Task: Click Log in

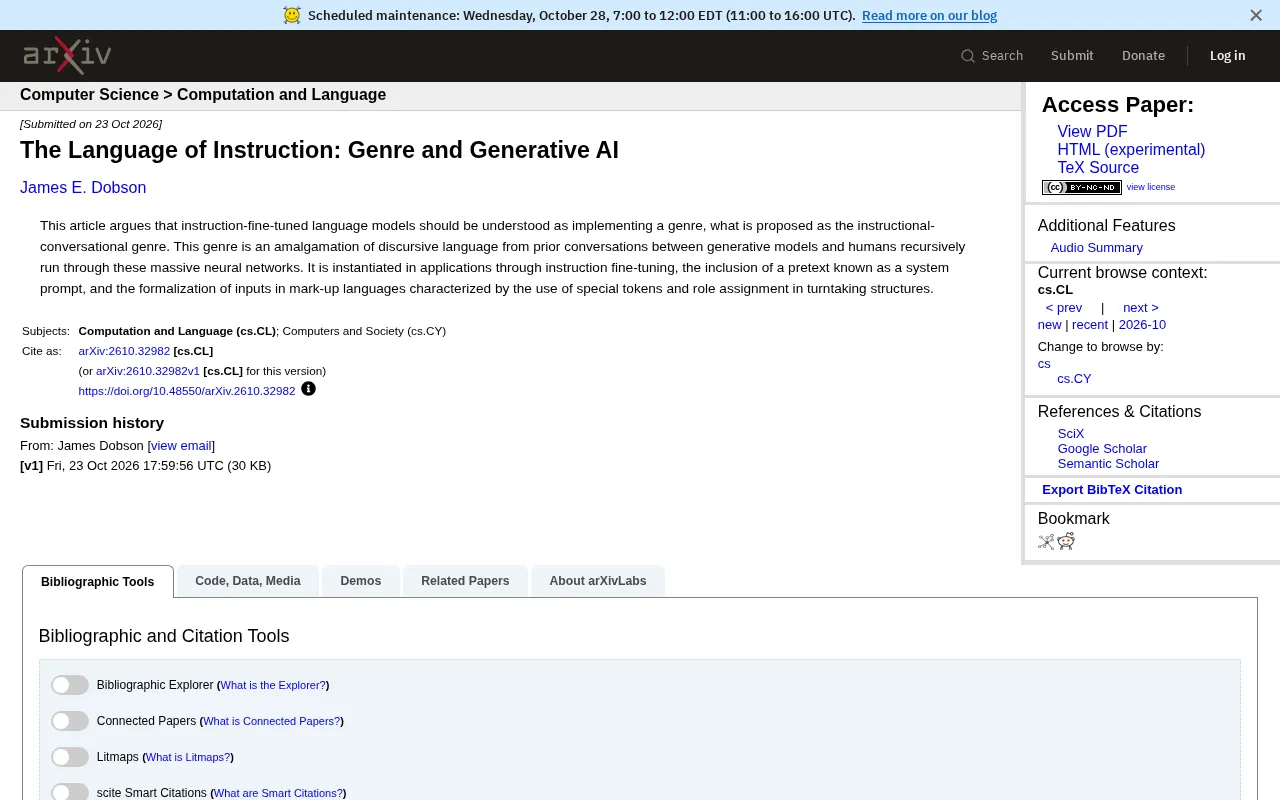Action: click(1227, 56)
